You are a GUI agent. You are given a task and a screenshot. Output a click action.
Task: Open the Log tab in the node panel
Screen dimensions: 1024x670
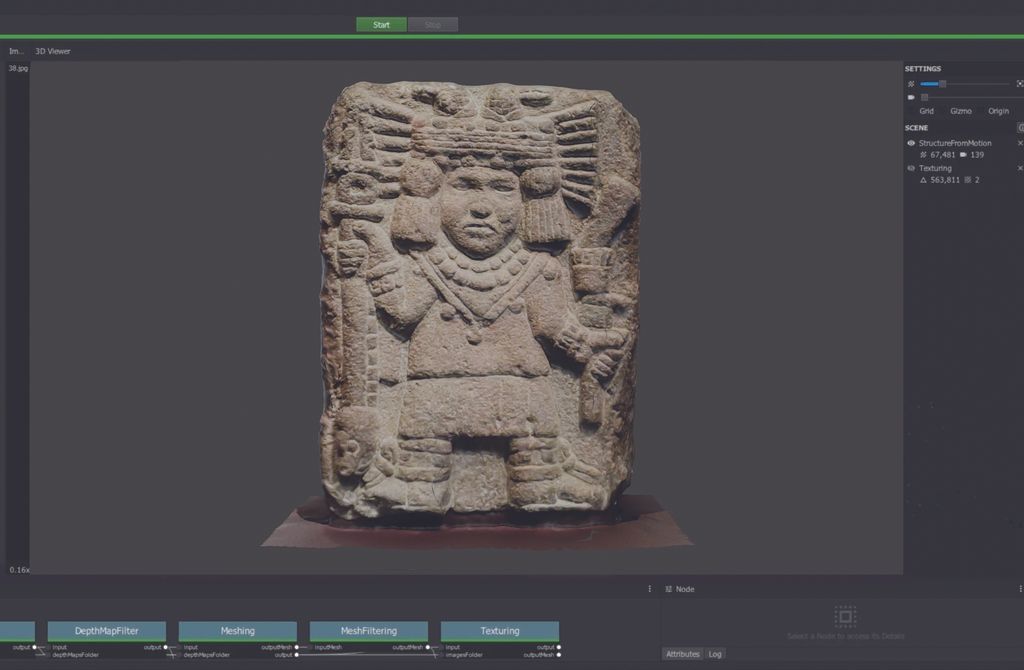(716, 653)
